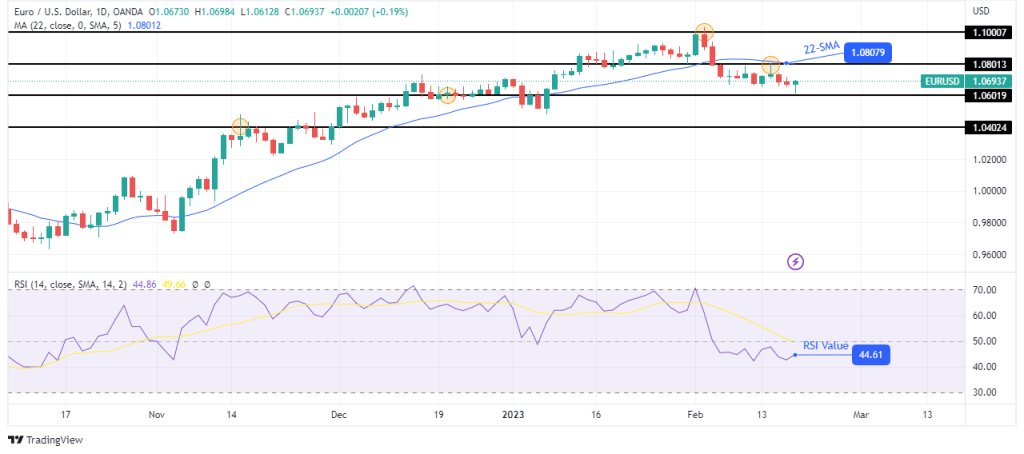Click the 44.86 RSI reading in legend
The height and width of the screenshot is (454, 1024).
pos(143,285)
